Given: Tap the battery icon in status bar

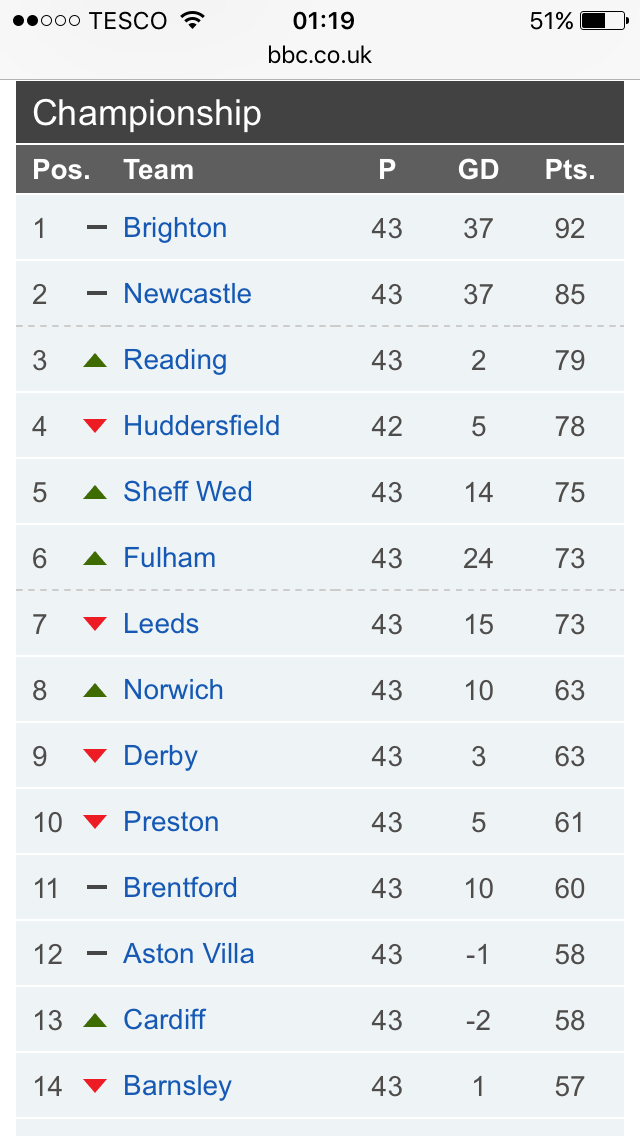Looking at the screenshot, I should point(604,21).
